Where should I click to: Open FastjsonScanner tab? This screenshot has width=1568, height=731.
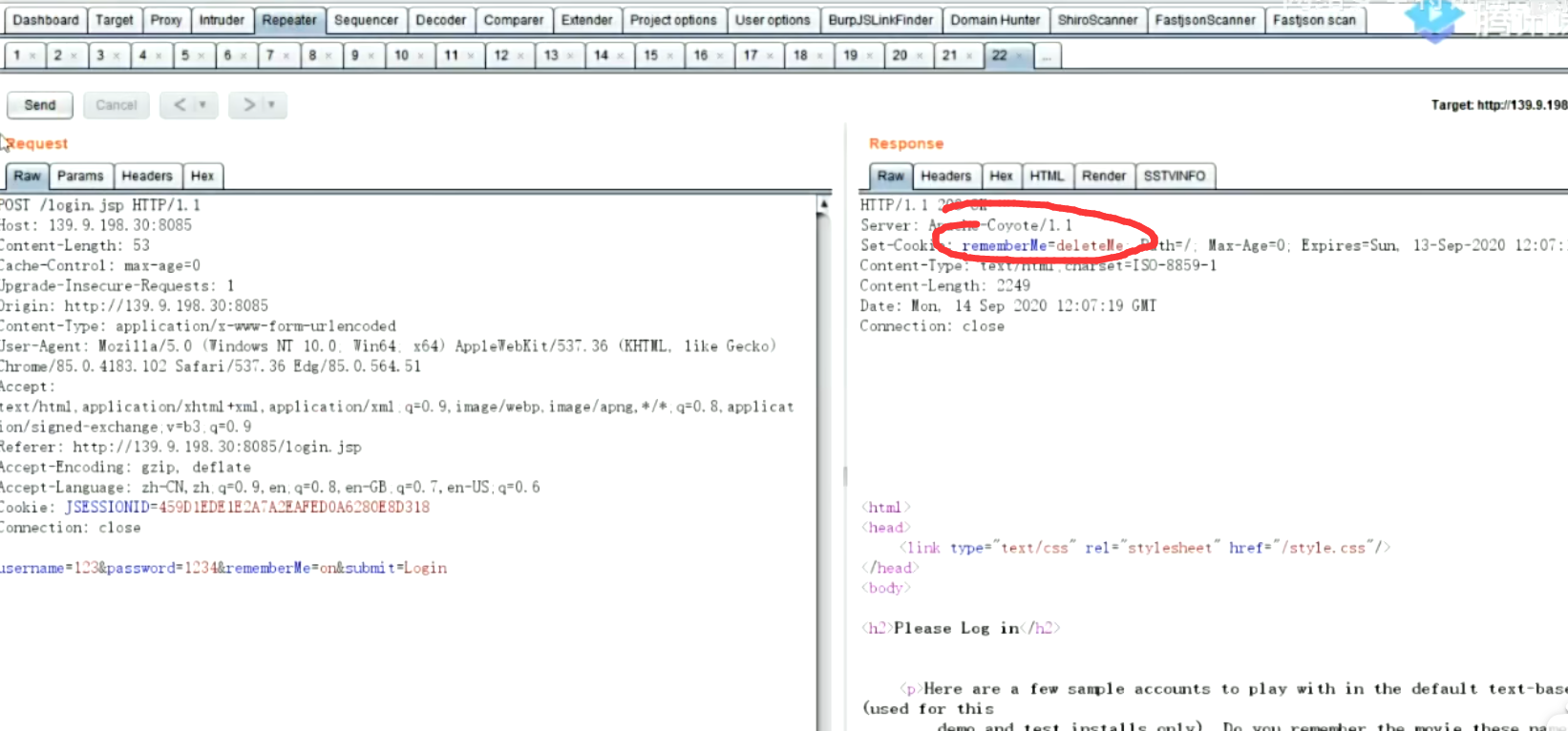(x=1205, y=20)
